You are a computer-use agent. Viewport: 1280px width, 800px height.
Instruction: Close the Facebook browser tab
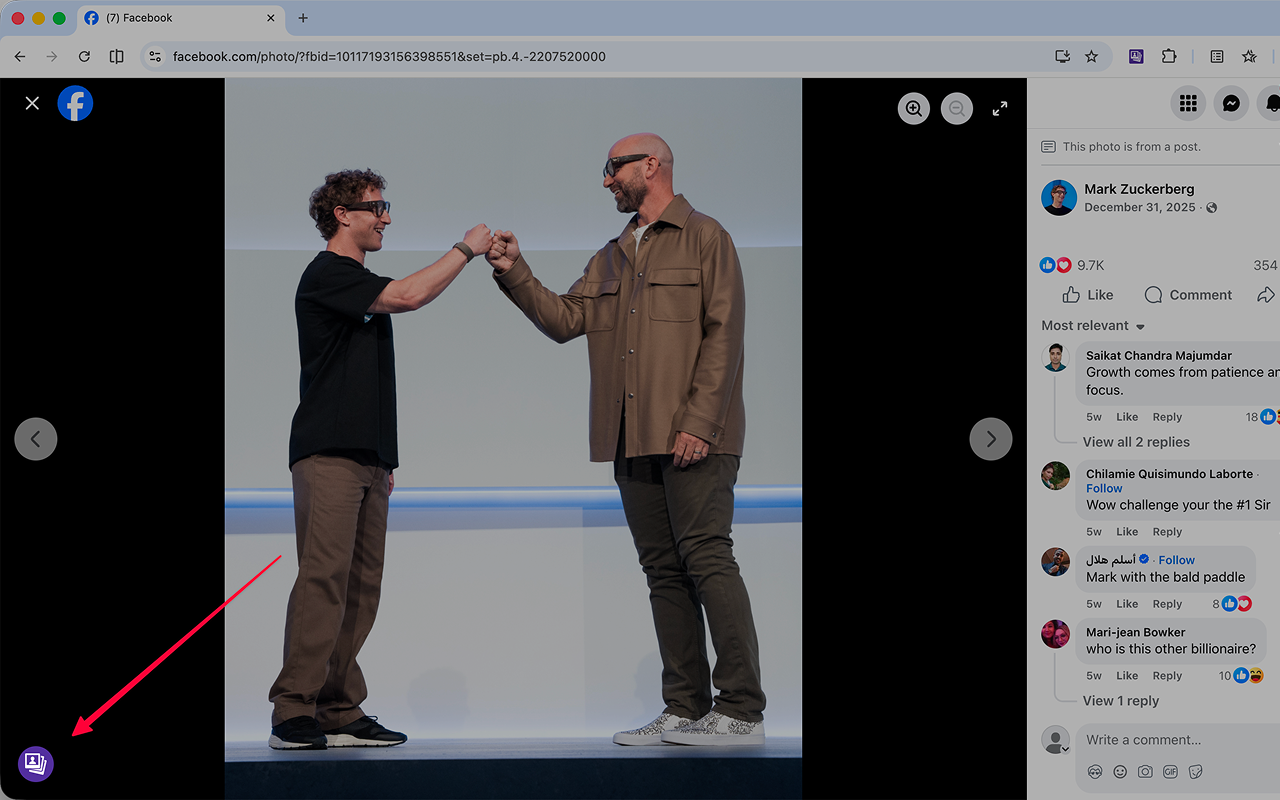coord(270,18)
